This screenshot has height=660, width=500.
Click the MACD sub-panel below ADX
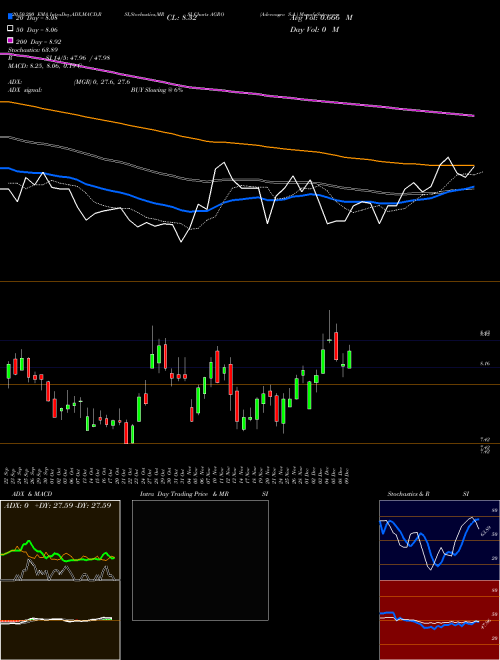tap(60, 620)
